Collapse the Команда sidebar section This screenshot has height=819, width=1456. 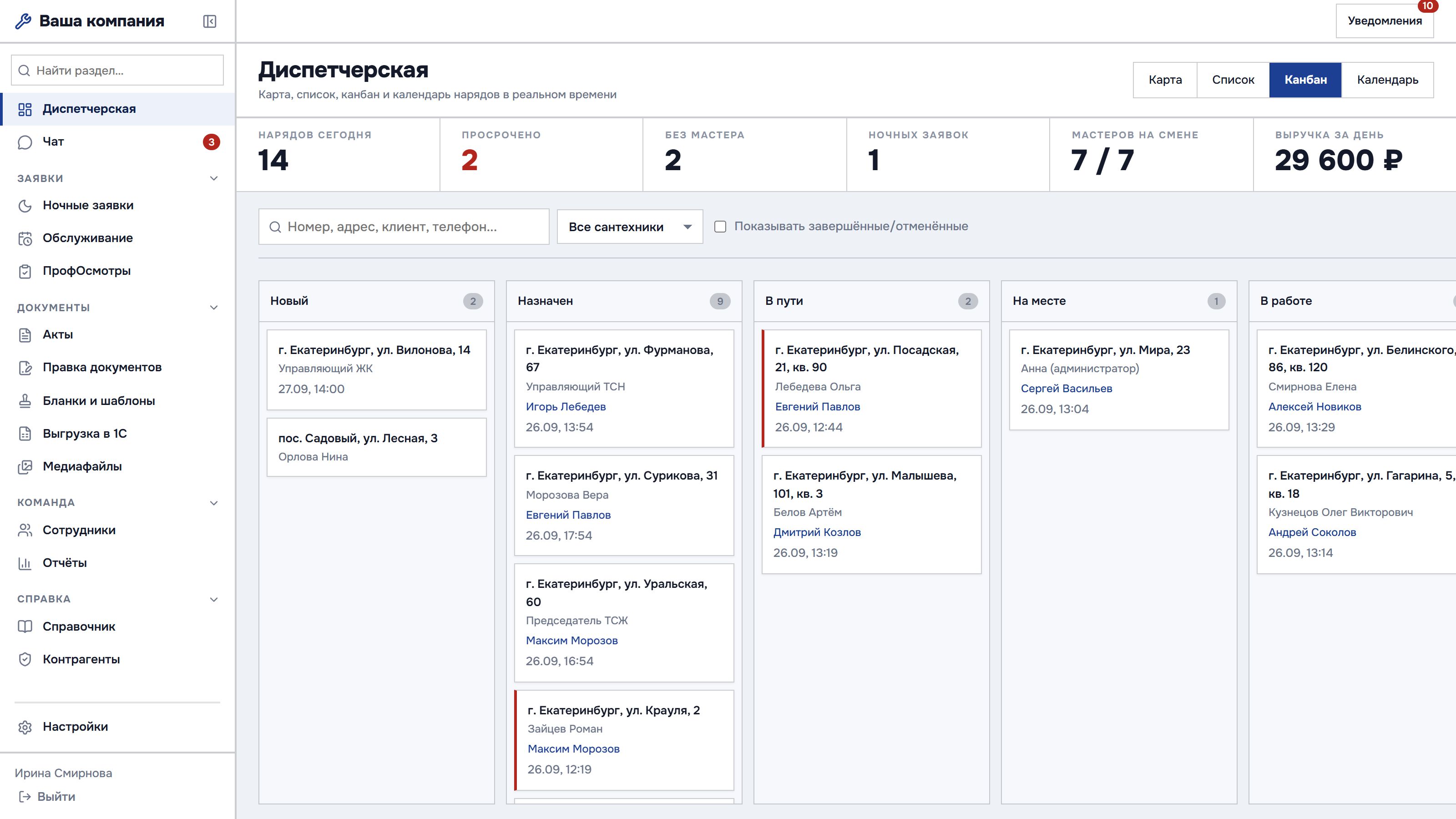[x=214, y=503]
